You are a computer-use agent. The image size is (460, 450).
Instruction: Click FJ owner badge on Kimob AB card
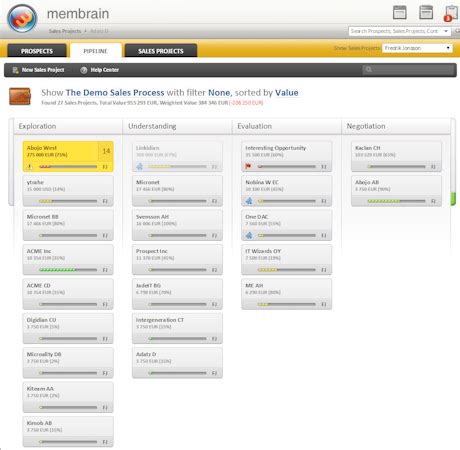[105, 442]
